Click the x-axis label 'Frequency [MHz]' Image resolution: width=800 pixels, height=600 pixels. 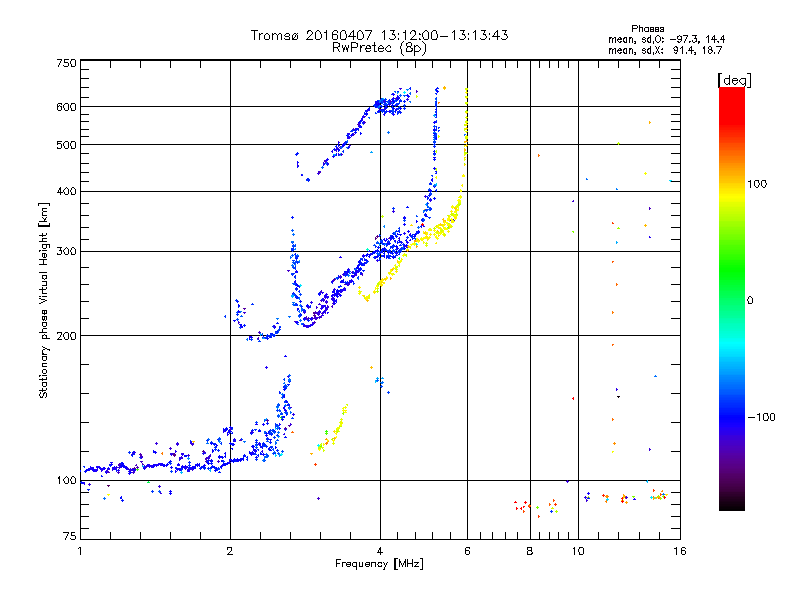(379, 564)
